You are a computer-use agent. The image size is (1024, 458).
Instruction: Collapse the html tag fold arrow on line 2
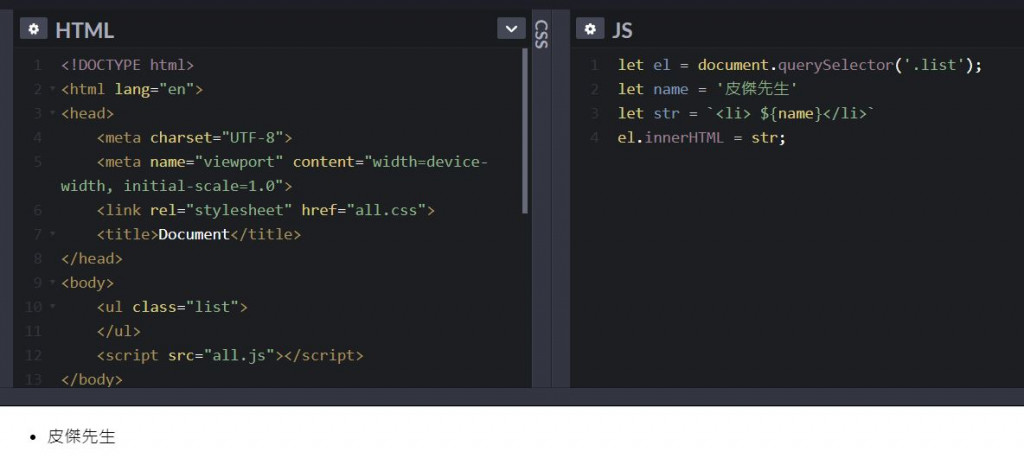click(x=52, y=89)
